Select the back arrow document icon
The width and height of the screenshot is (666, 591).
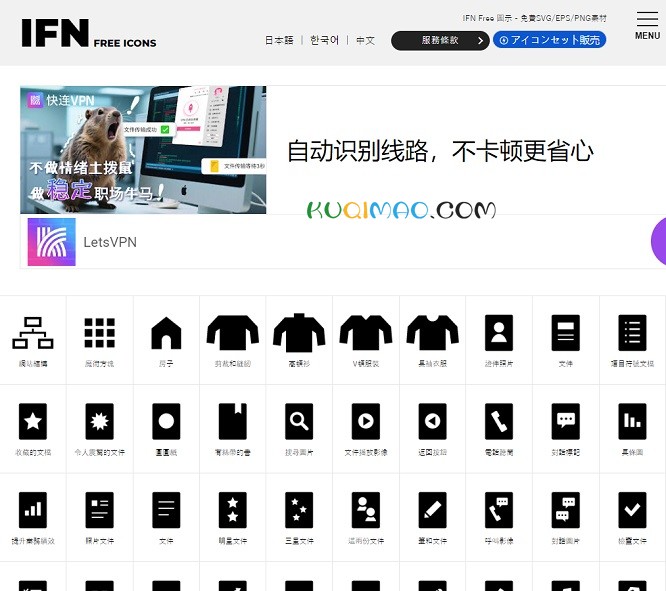[432, 421]
